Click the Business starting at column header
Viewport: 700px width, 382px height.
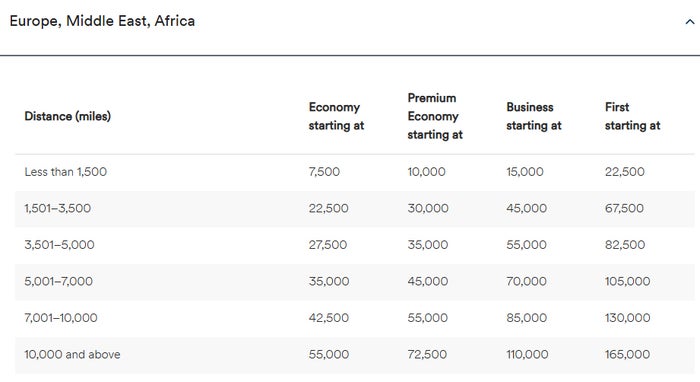[x=533, y=116]
